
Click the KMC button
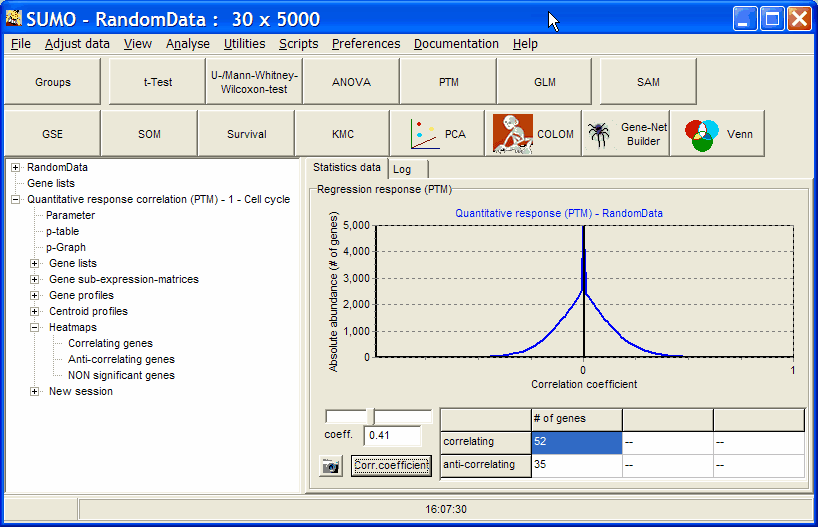343,134
